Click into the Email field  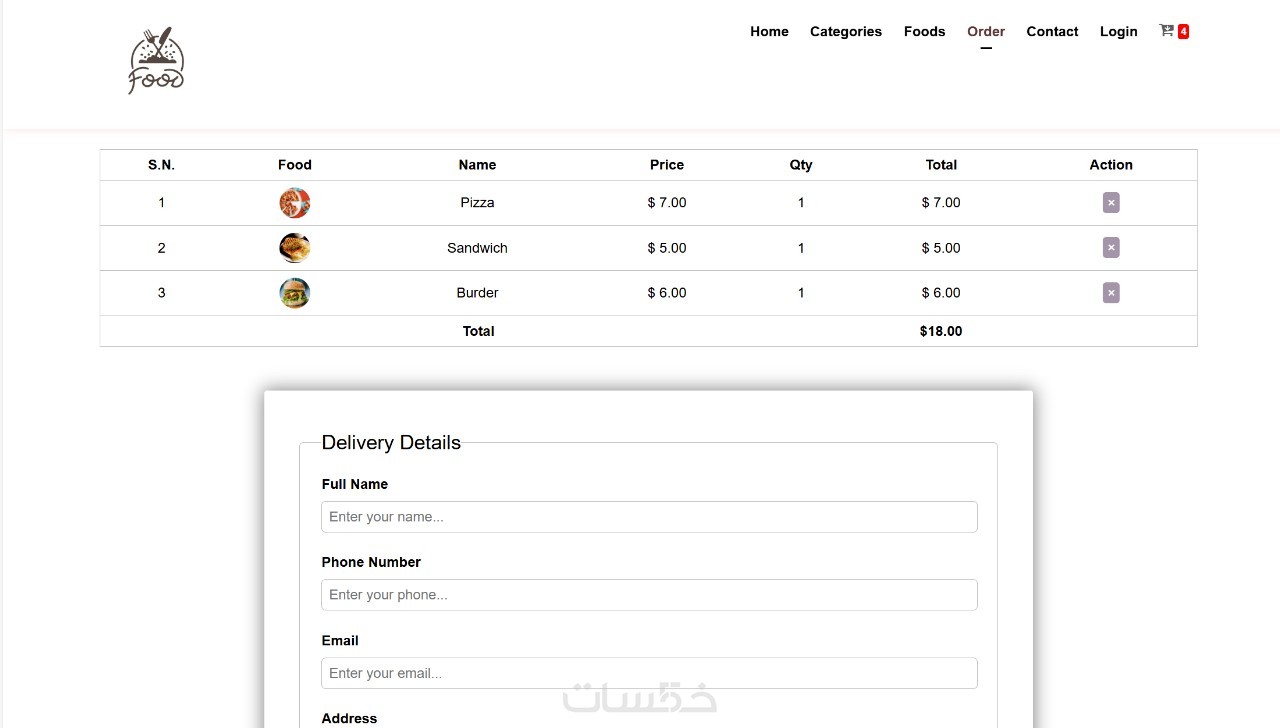click(x=649, y=673)
